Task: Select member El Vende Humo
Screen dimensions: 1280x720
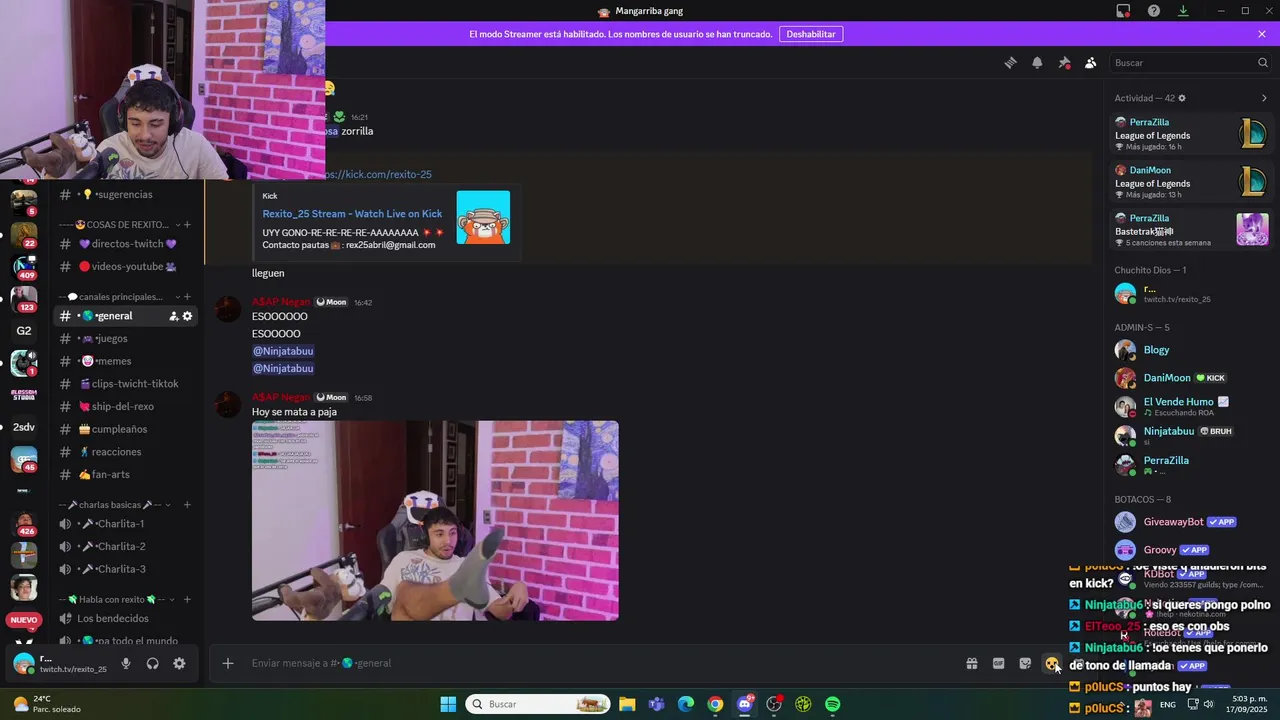Action: click(x=1192, y=406)
